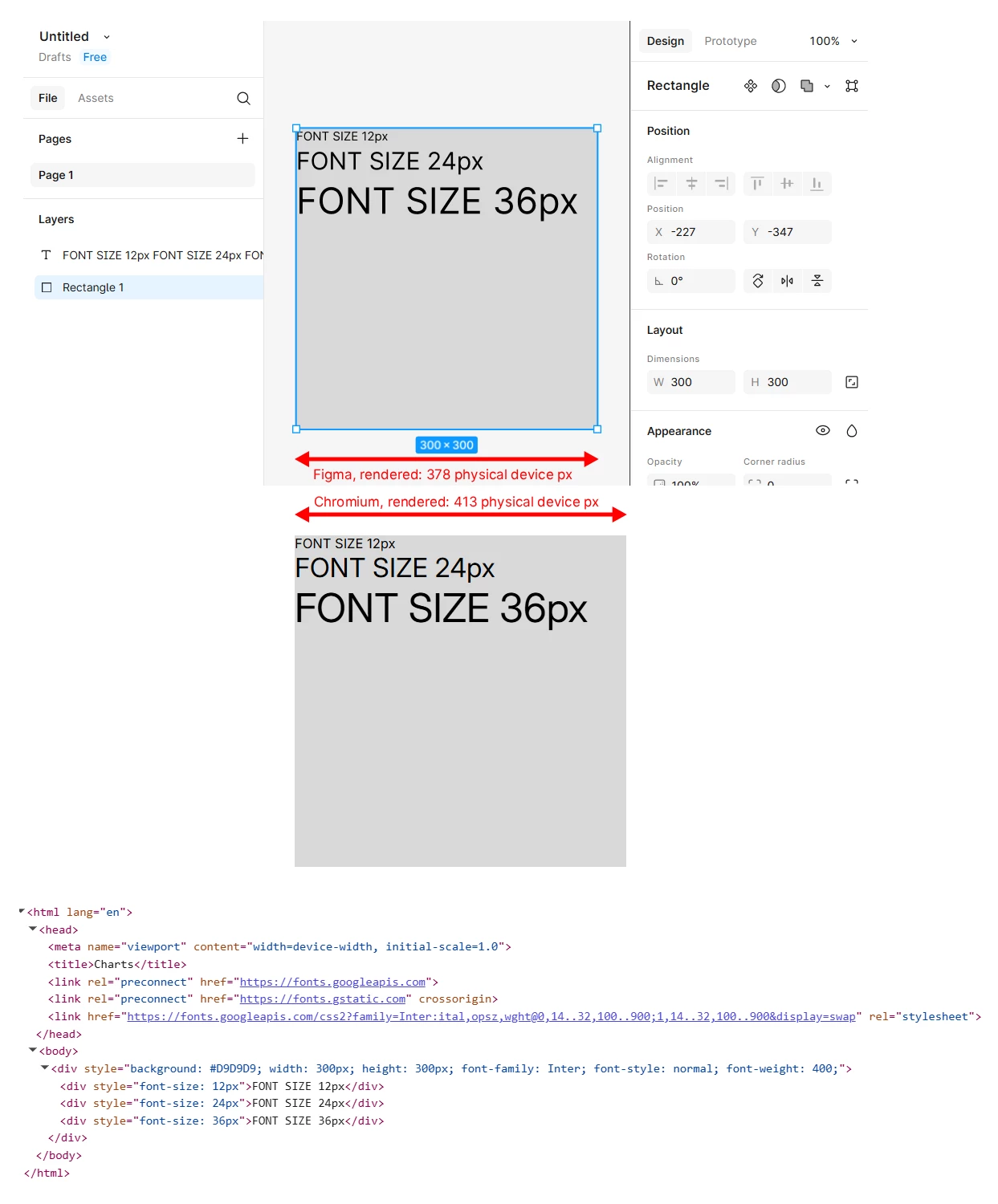Click the X position field

coord(691,232)
